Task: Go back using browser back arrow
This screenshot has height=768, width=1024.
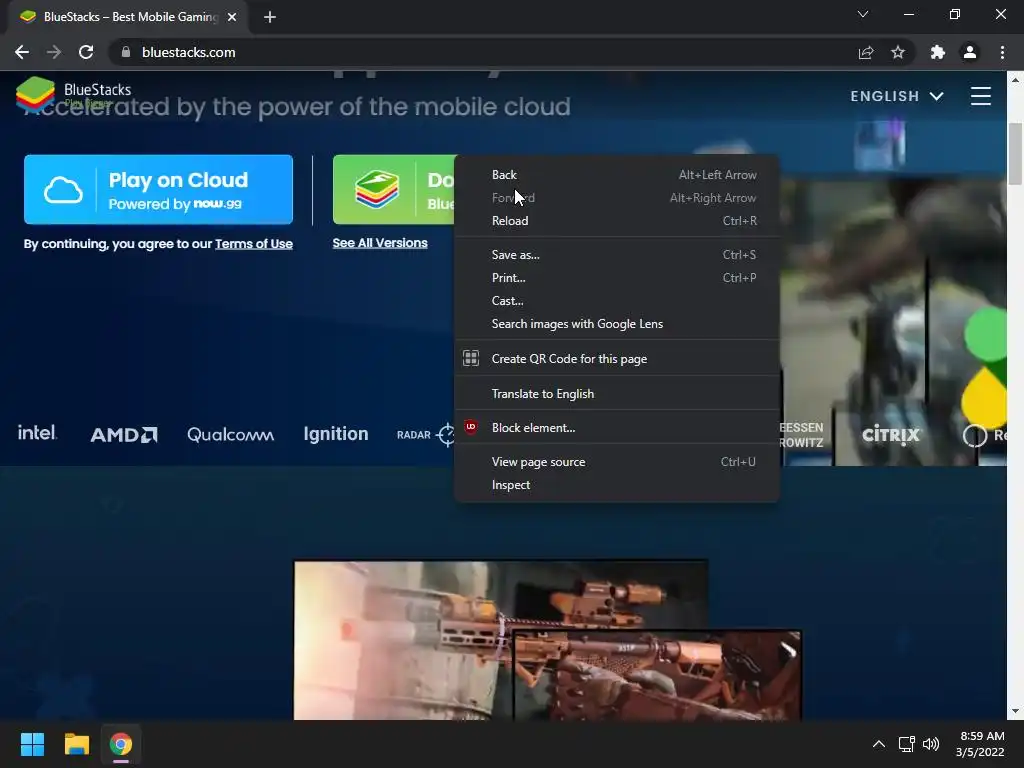Action: click(x=22, y=52)
